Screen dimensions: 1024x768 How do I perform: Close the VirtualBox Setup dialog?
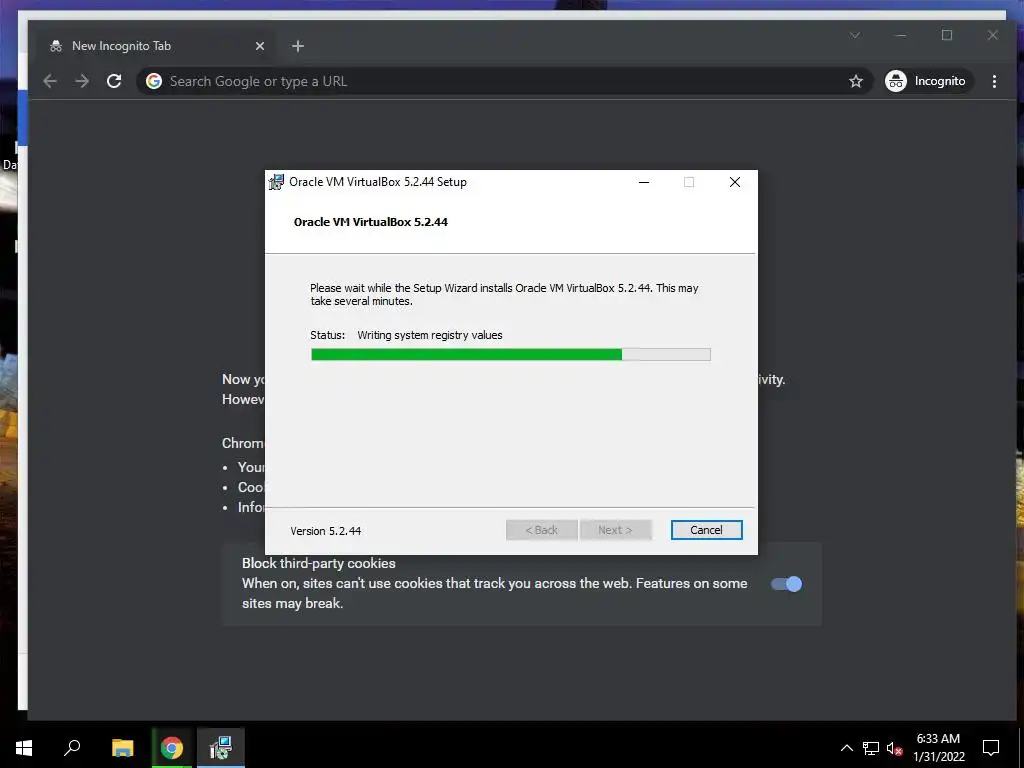click(735, 182)
